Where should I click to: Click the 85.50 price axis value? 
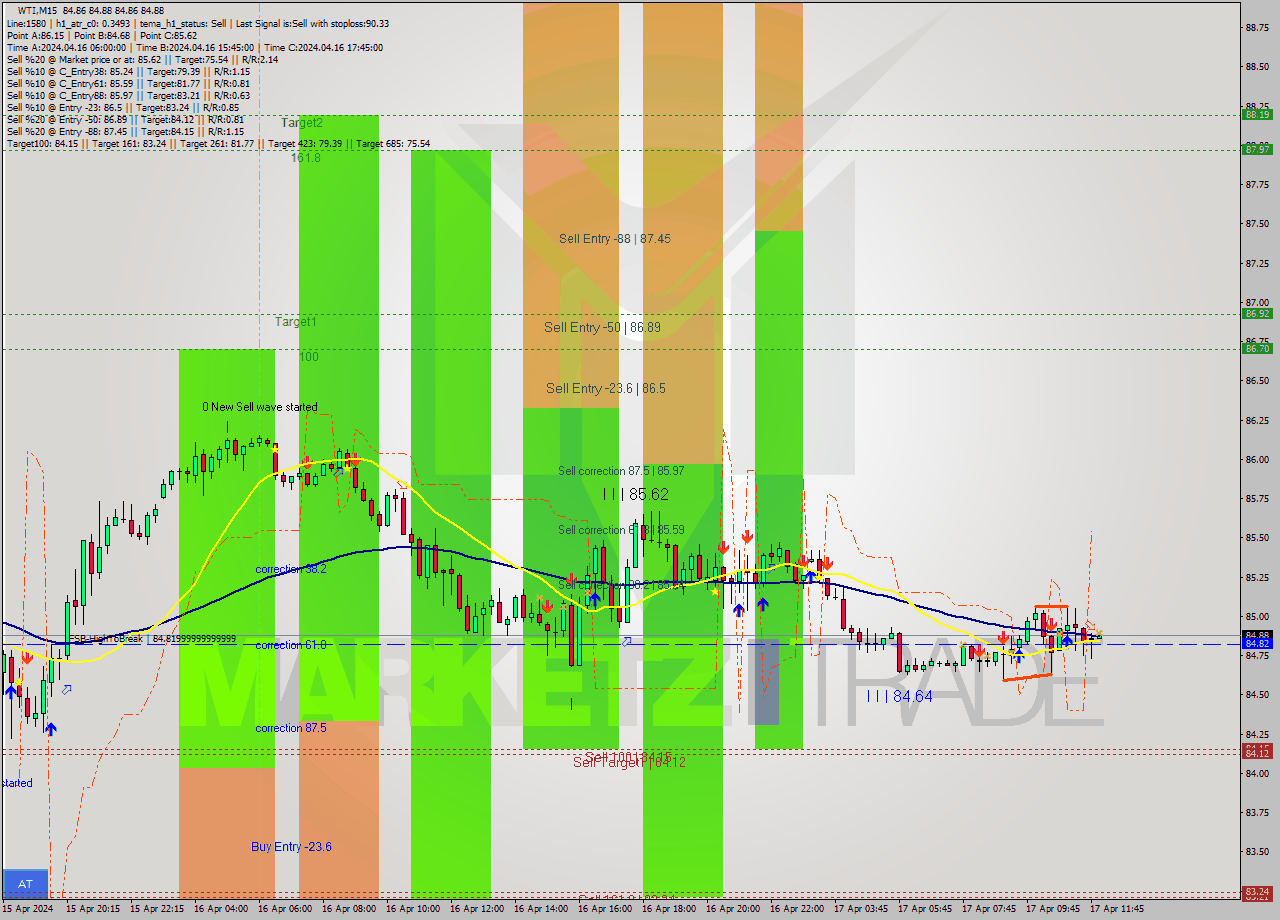click(1257, 538)
